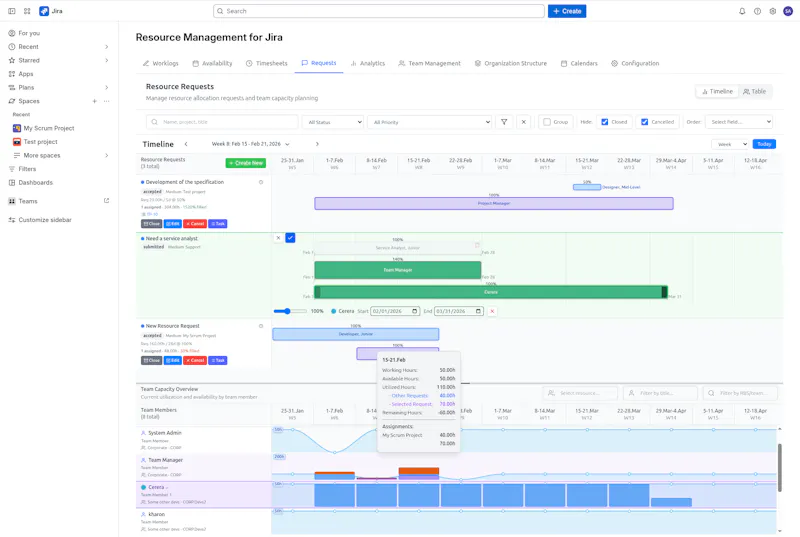Open the Availability tab

pos(212,63)
